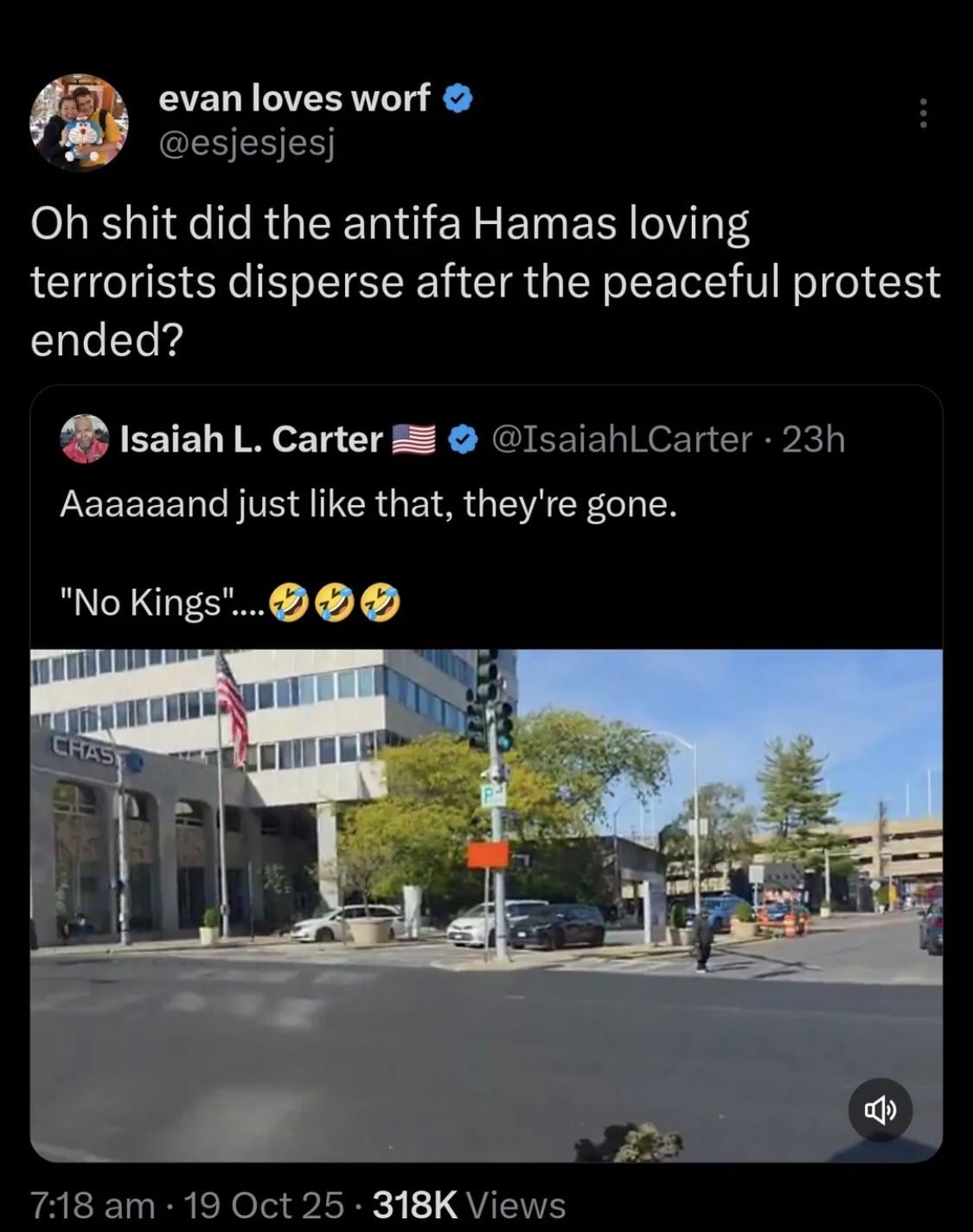
Task: Click the name "Isaiah L. Carter"
Action: (x=251, y=439)
